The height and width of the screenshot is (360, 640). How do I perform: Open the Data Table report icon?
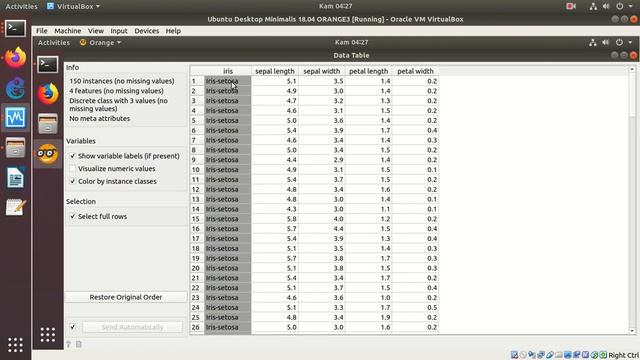79,344
